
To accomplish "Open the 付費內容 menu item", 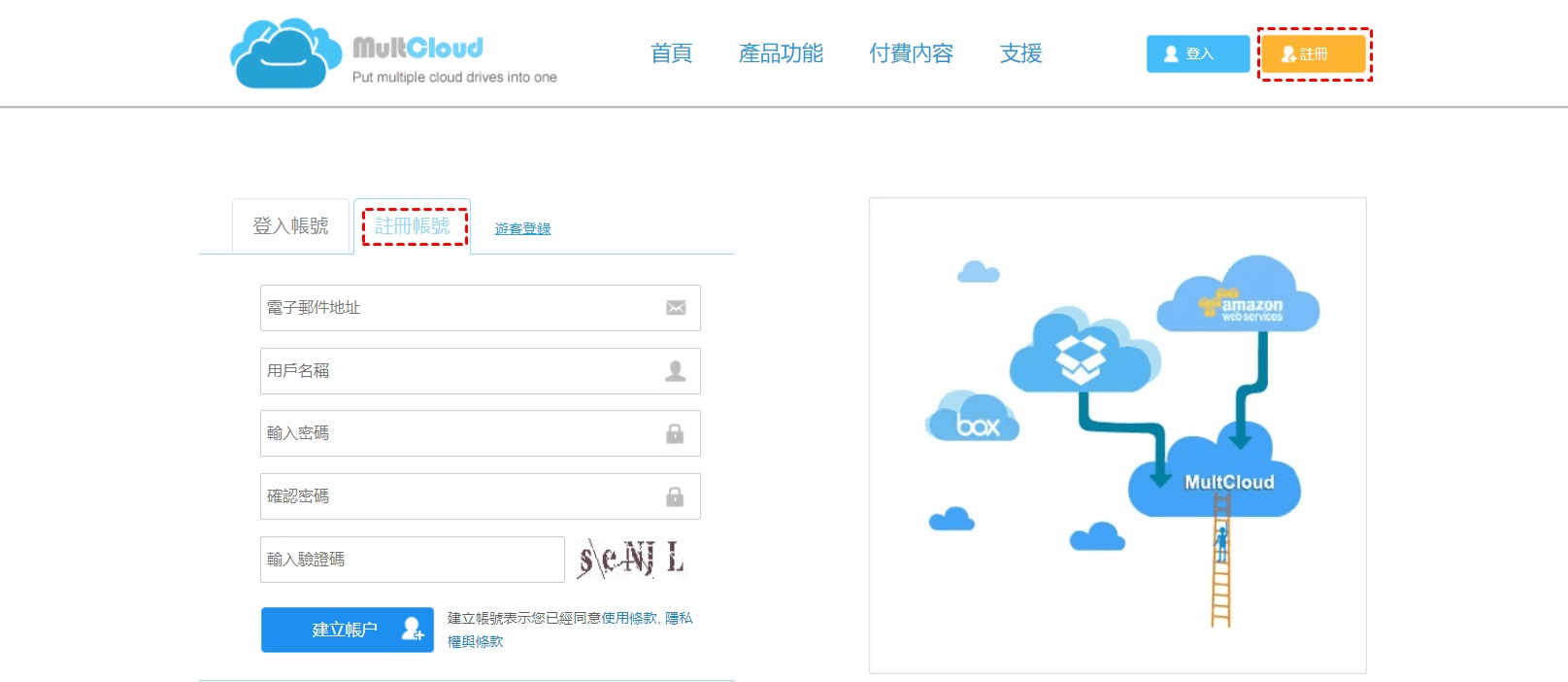I will click(911, 53).
